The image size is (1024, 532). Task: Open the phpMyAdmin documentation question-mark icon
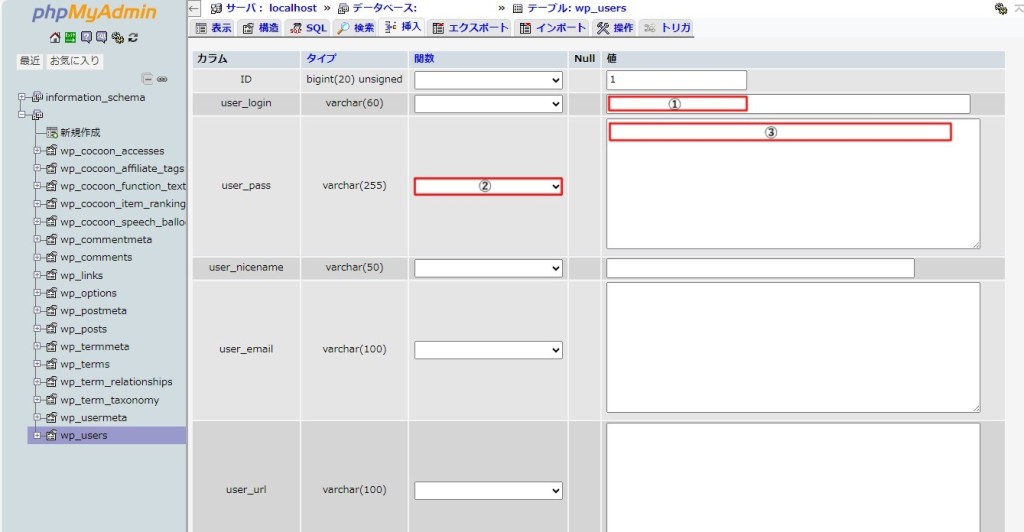click(86, 38)
